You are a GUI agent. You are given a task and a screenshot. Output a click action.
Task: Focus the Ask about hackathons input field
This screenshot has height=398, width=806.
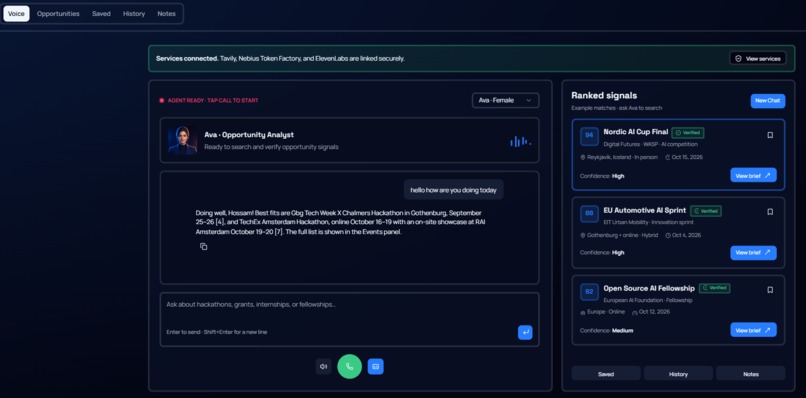click(350, 319)
